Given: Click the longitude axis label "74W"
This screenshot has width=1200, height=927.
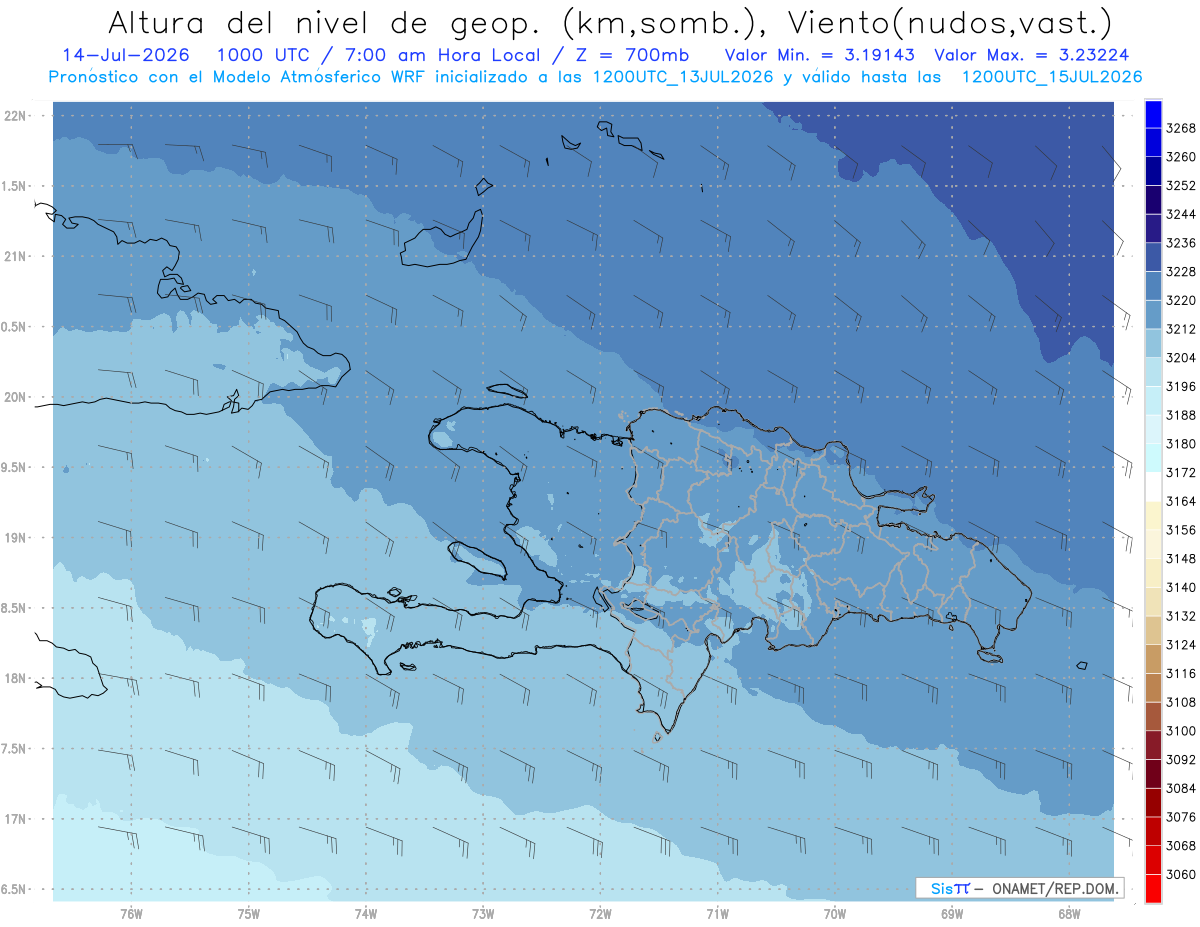Looking at the screenshot, I should tap(365, 913).
